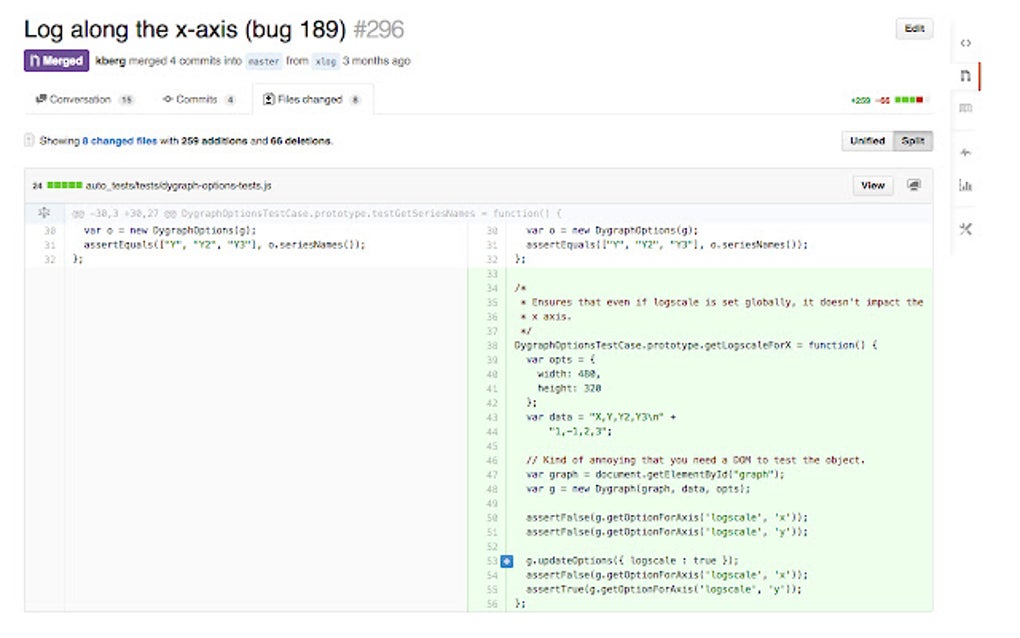Click file path dygraph-options-tests.js
The height and width of the screenshot is (638, 1020).
coord(178,185)
